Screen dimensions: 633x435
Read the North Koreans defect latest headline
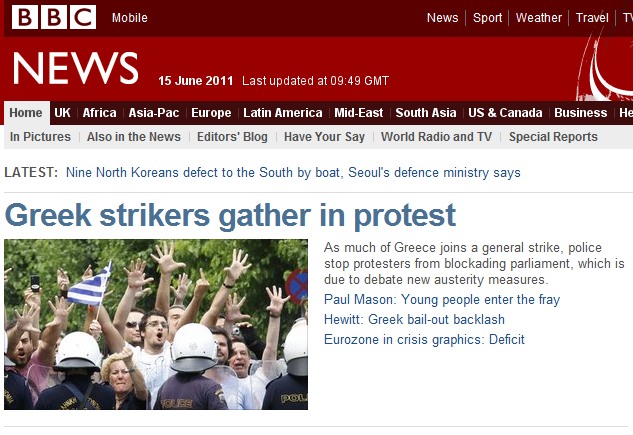tap(293, 173)
